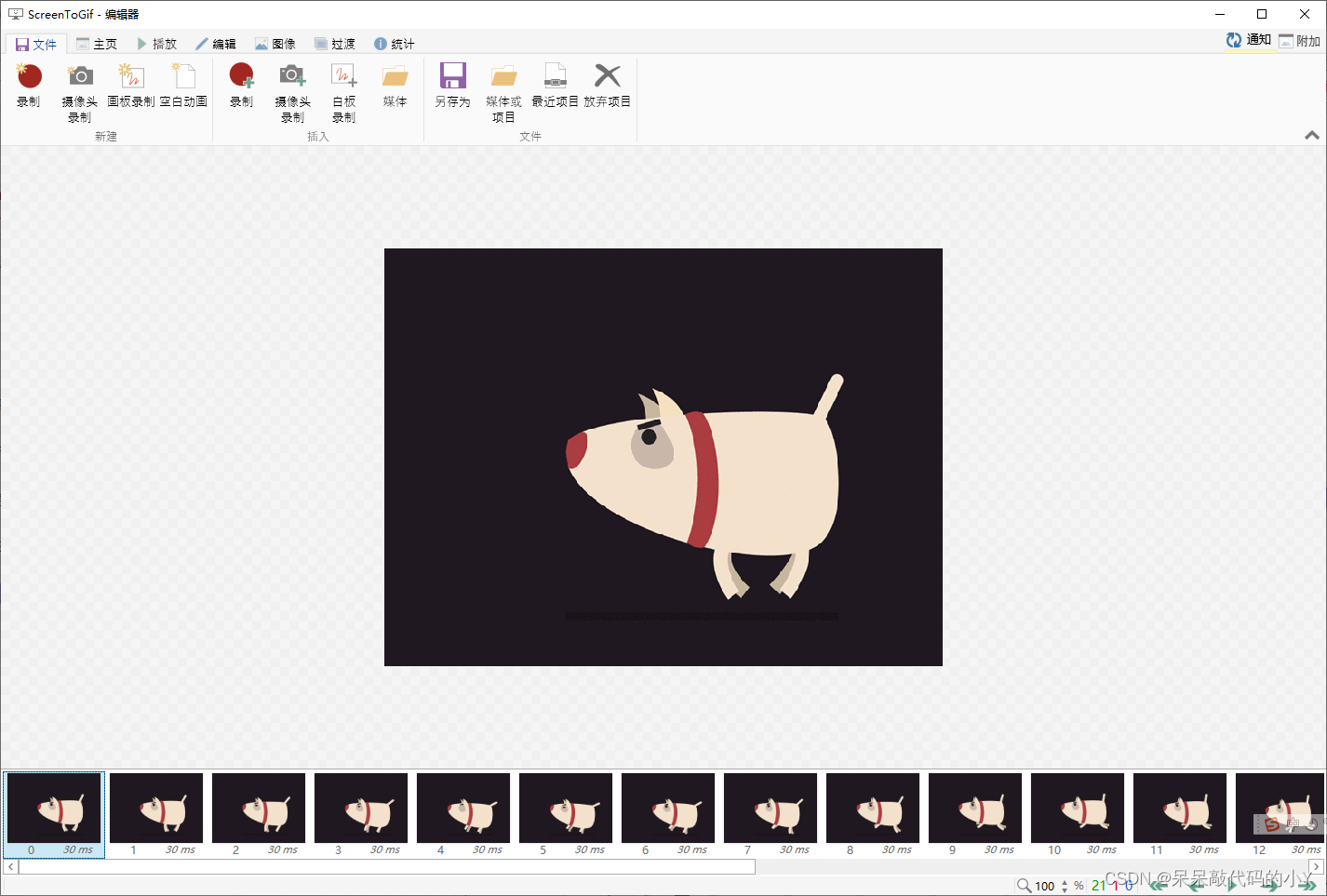Insert media (媒体) from 插入 group
1327x896 pixels.
pyautogui.click(x=395, y=87)
